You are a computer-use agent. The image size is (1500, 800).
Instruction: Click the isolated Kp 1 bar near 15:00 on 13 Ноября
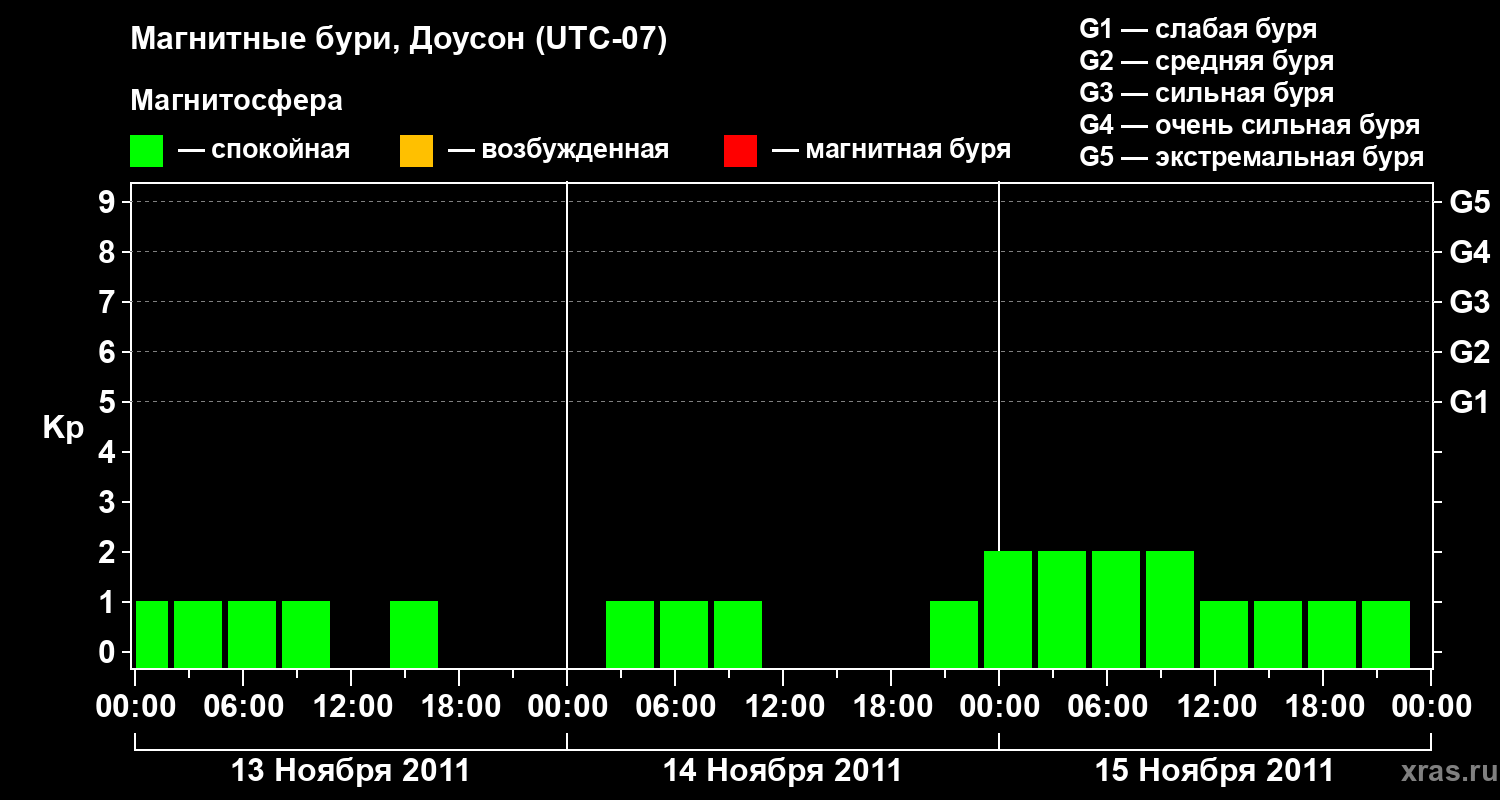pyautogui.click(x=414, y=634)
